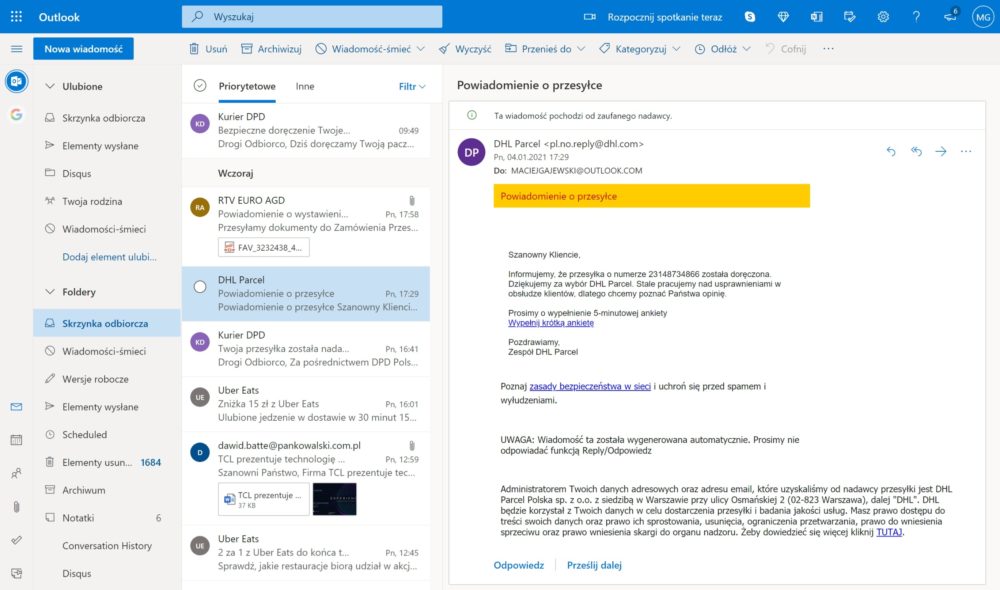The width and height of the screenshot is (1000, 590).
Task: Open the Wypełnij krótką ankietę link
Action: coord(551,323)
